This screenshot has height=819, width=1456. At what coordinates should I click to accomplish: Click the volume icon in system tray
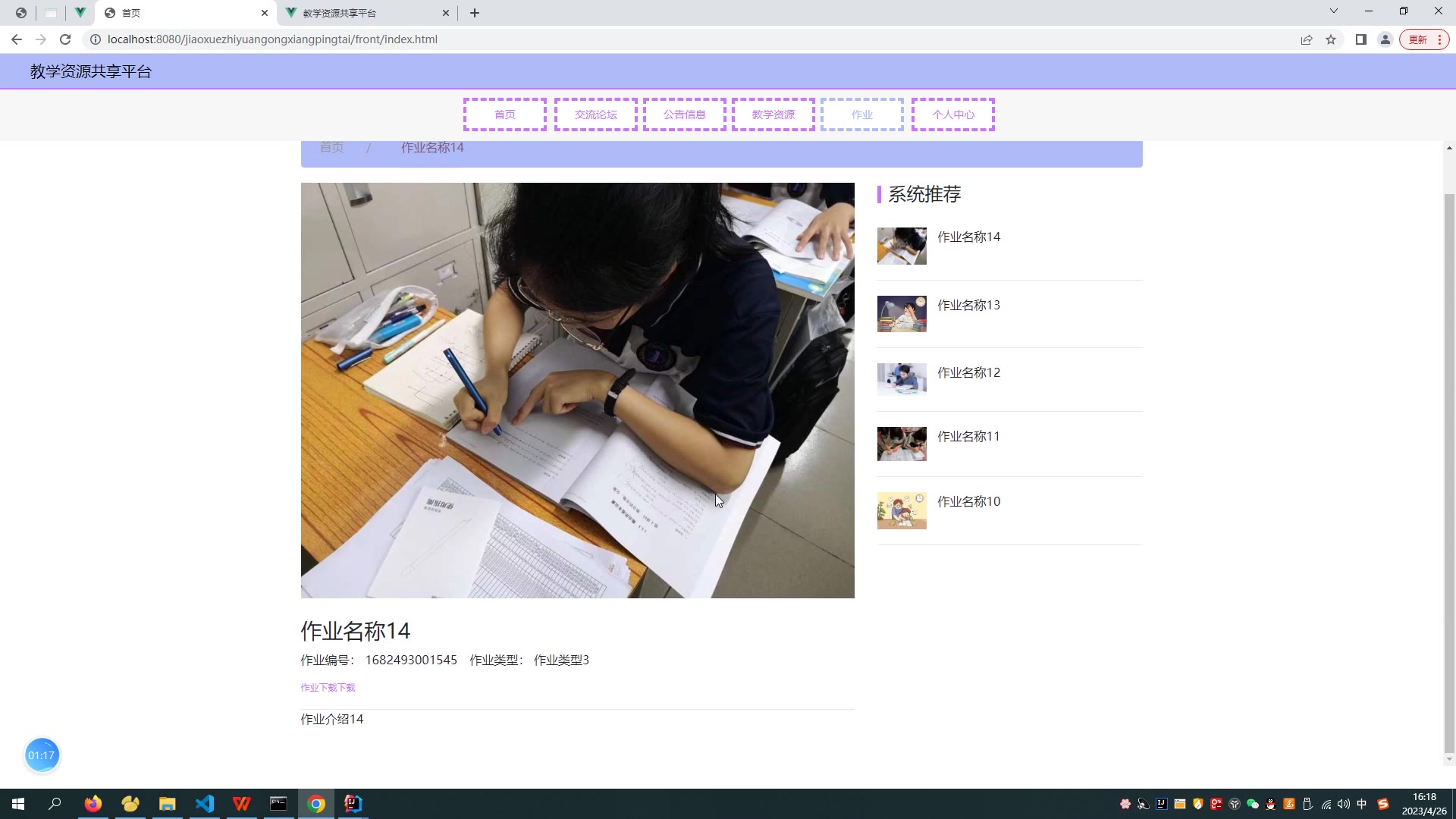1344,804
